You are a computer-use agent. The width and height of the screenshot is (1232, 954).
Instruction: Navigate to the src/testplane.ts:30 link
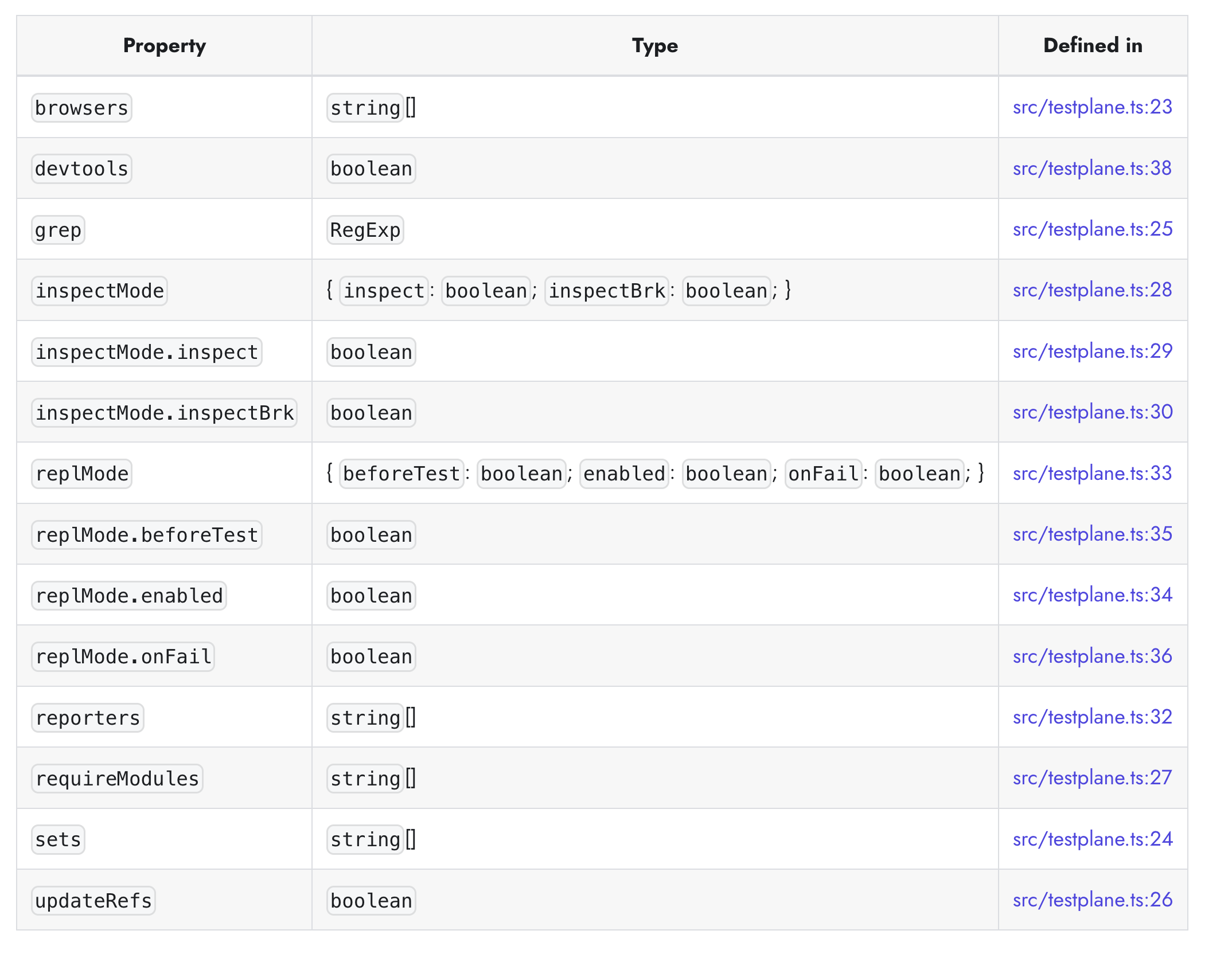tap(1092, 412)
